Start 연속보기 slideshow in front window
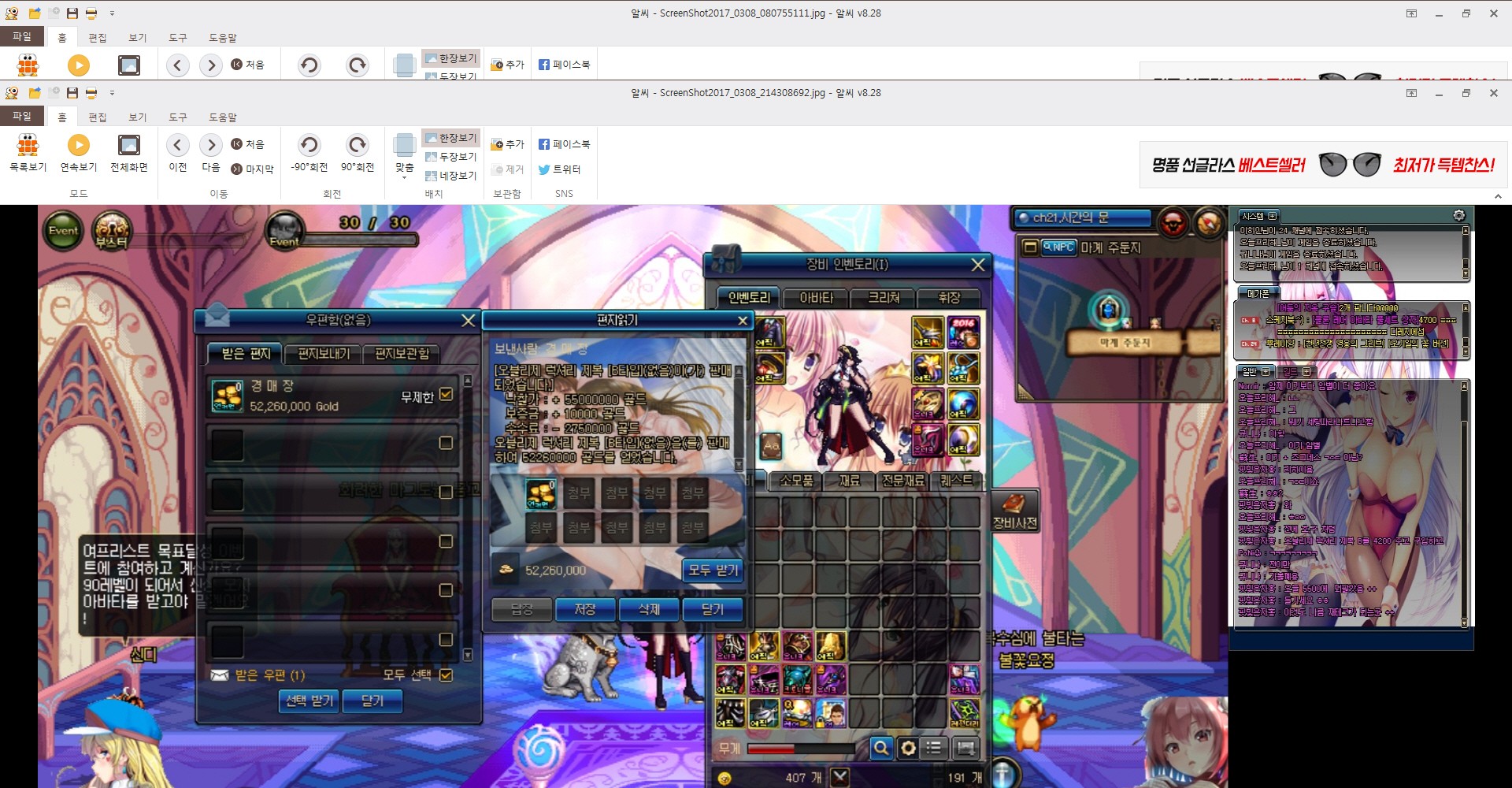This screenshot has height=788, width=1512. click(x=78, y=153)
